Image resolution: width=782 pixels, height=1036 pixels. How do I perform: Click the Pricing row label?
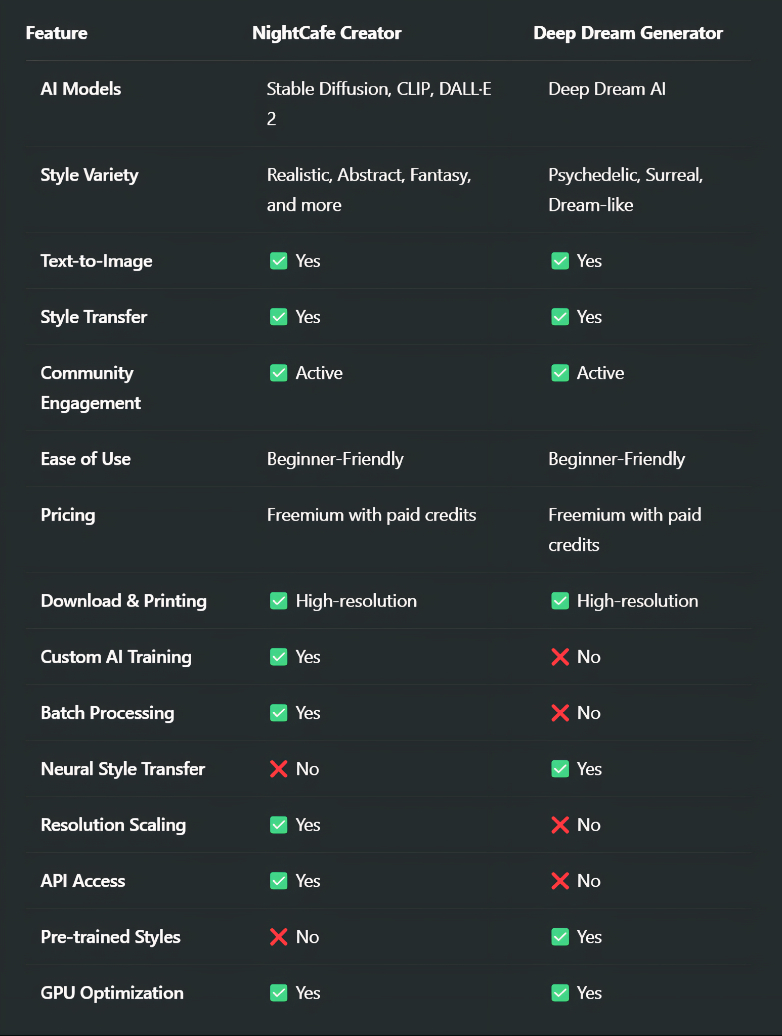pyautogui.click(x=68, y=515)
